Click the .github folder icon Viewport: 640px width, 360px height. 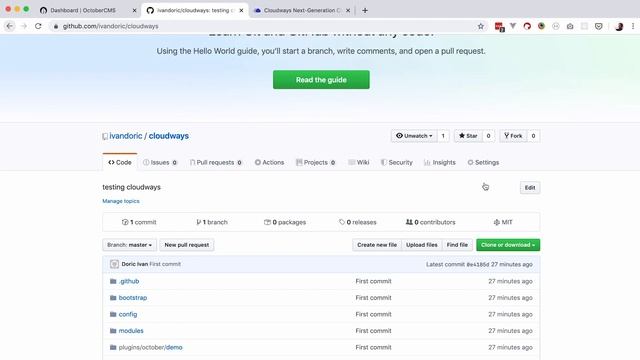pos(113,281)
